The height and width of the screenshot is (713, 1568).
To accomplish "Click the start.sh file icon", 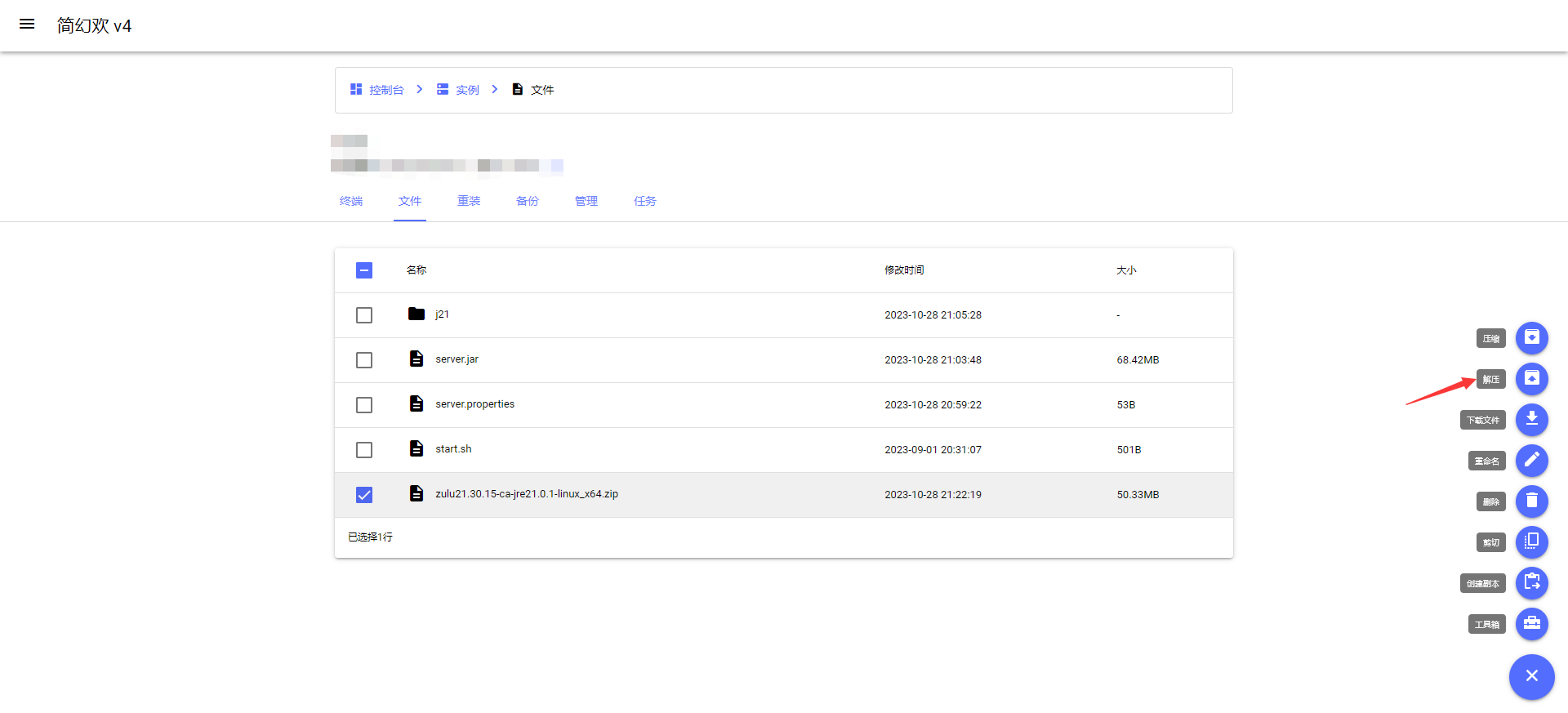I will [x=416, y=449].
